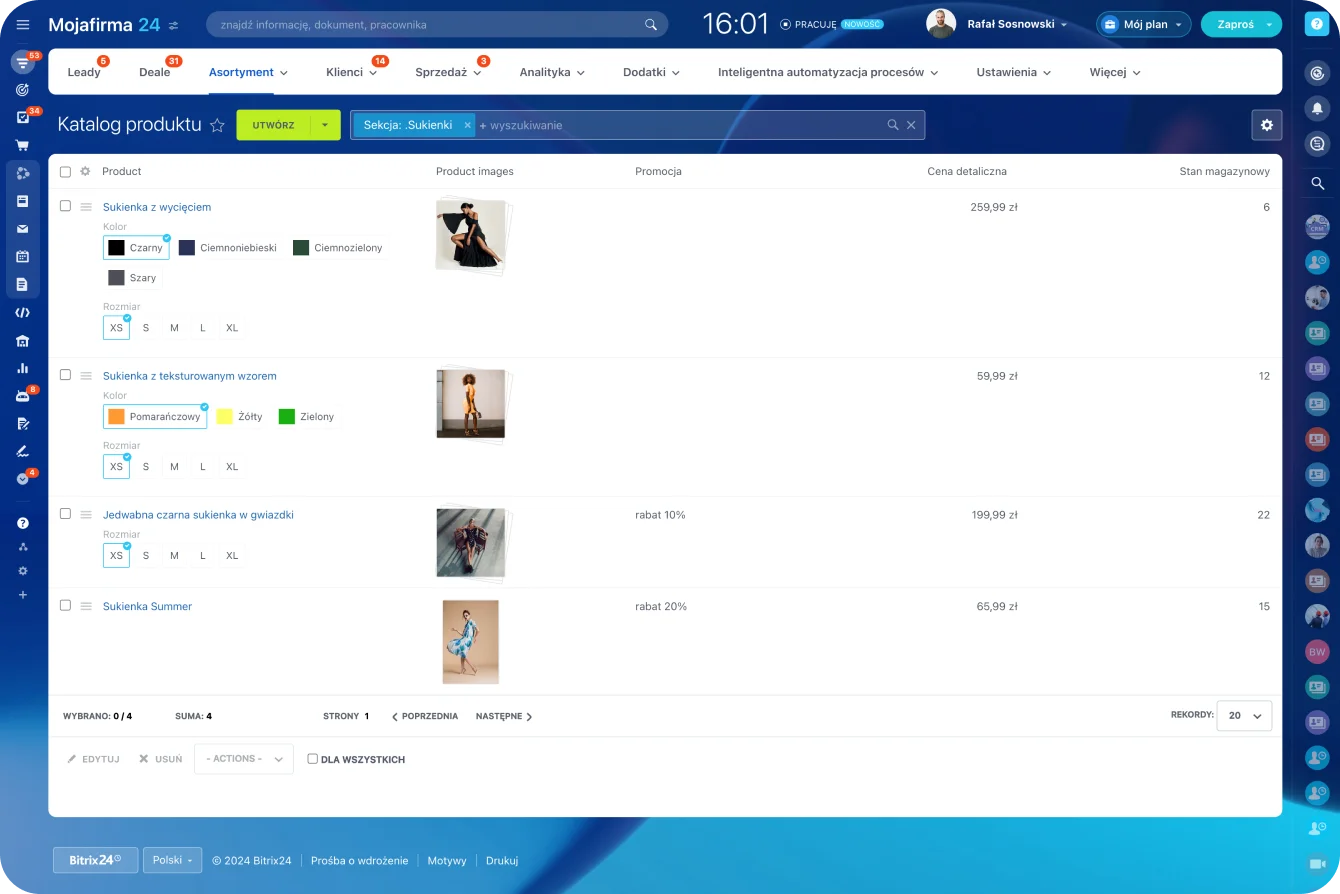Viewport: 1340px width, 894px height.
Task: Open the shopping cart icon in left sidebar
Action: [22, 144]
